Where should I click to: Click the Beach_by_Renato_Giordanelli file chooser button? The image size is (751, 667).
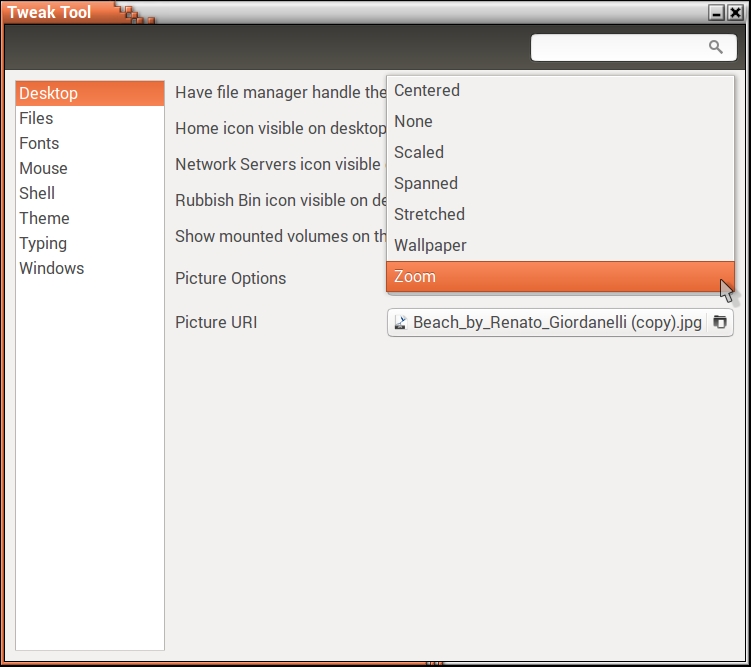pyautogui.click(x=556, y=323)
